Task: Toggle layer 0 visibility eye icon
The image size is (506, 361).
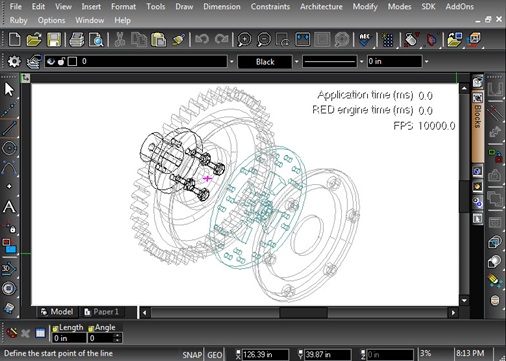Action: click(51, 61)
